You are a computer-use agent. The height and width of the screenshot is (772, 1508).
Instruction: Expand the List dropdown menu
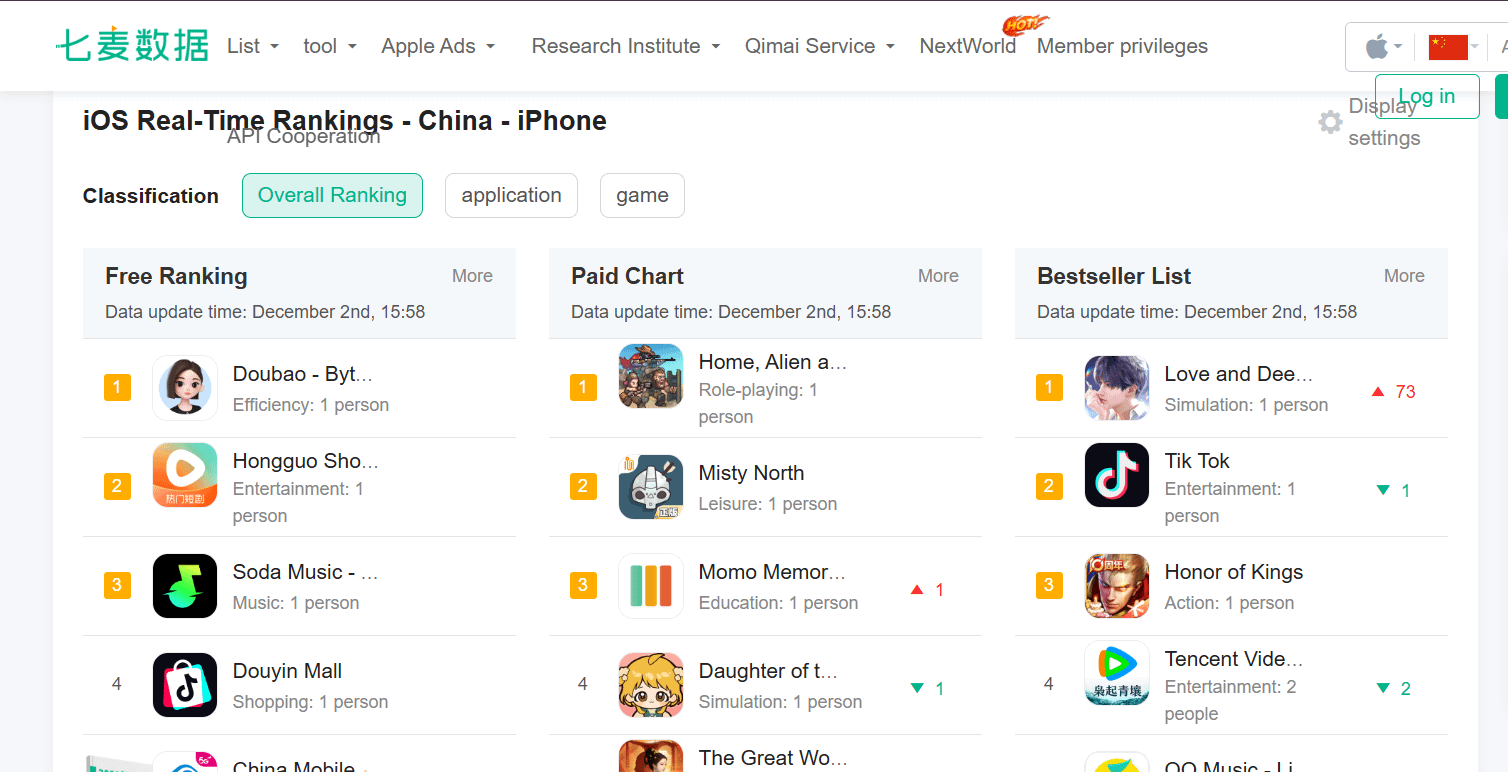252,46
